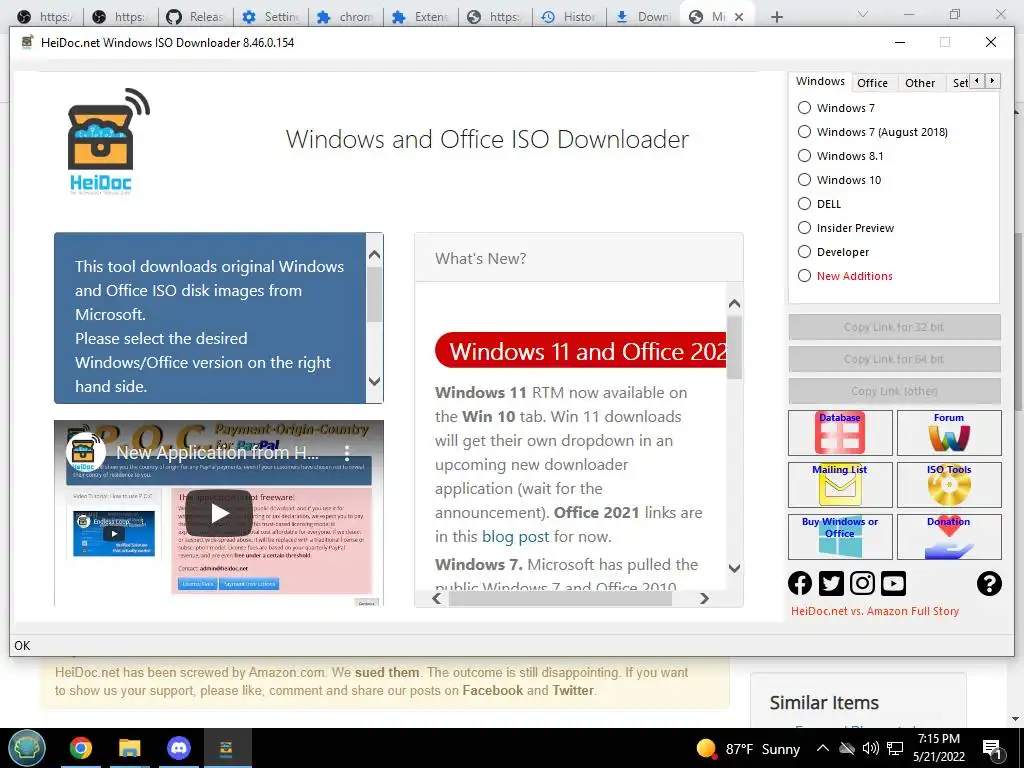Select the Developer radio button
Image resolution: width=1024 pixels, height=768 pixels.
point(805,252)
